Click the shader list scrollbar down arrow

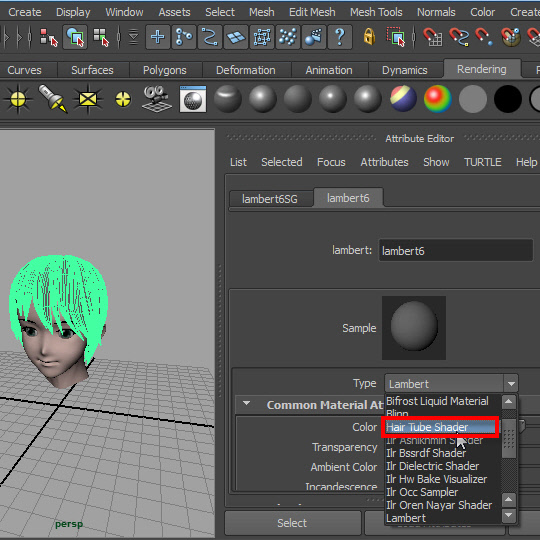[509, 516]
